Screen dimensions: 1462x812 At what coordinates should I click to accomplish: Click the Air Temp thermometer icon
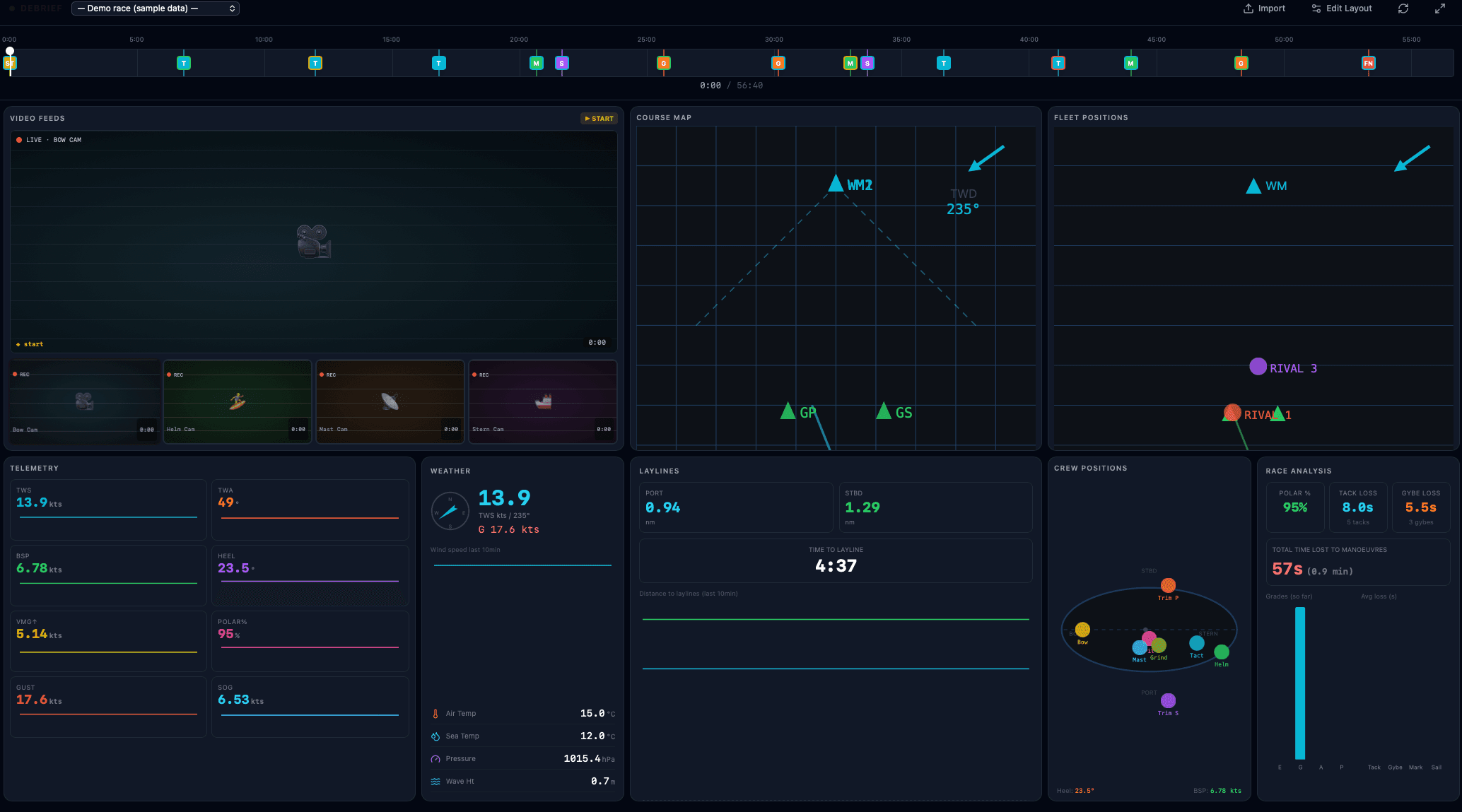[435, 713]
